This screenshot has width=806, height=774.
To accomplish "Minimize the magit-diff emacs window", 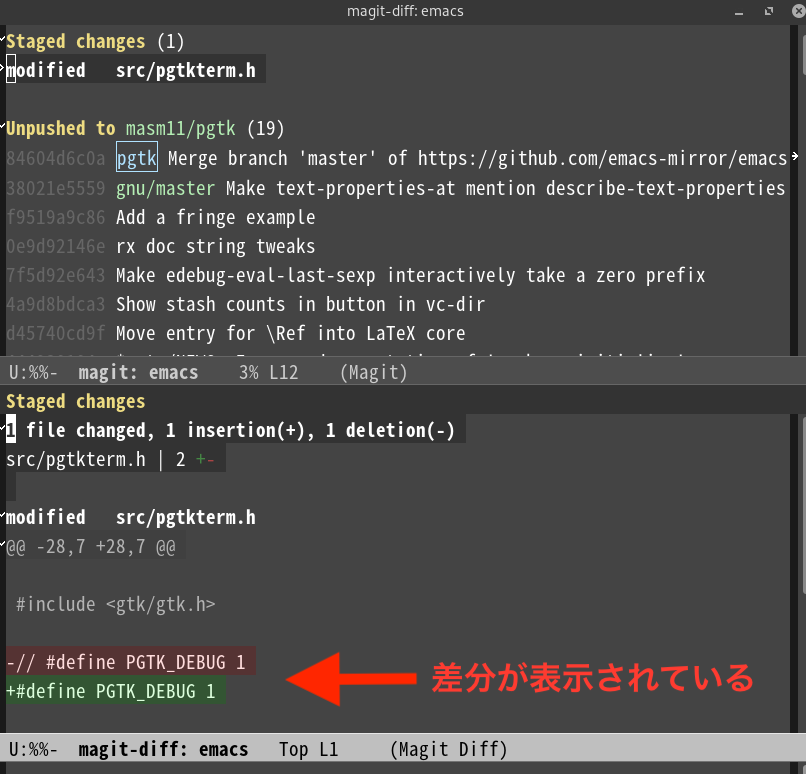I will tap(739, 12).
